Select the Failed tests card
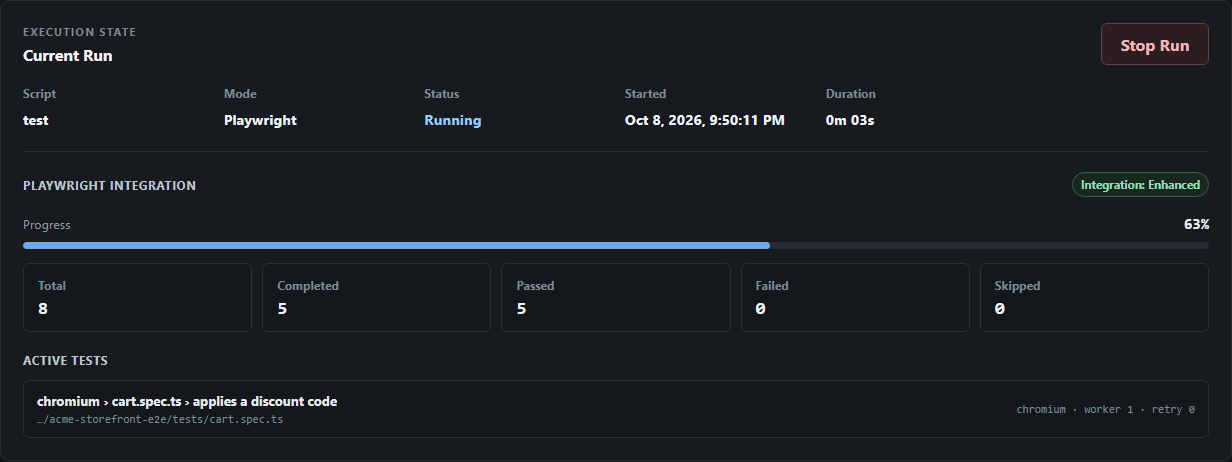The height and width of the screenshot is (462, 1232). [x=855, y=297]
